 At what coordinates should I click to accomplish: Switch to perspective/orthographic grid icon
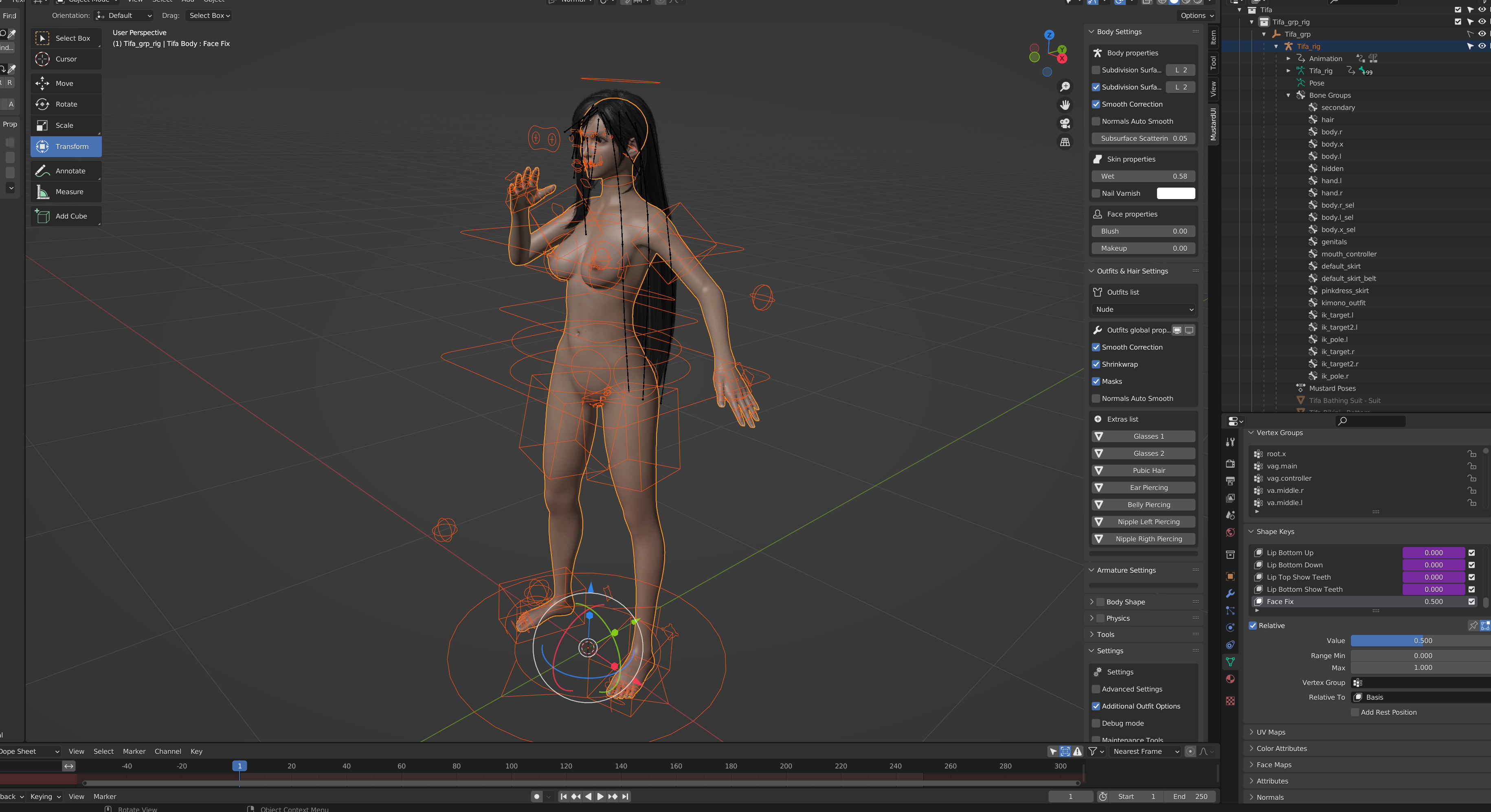pos(1065,142)
